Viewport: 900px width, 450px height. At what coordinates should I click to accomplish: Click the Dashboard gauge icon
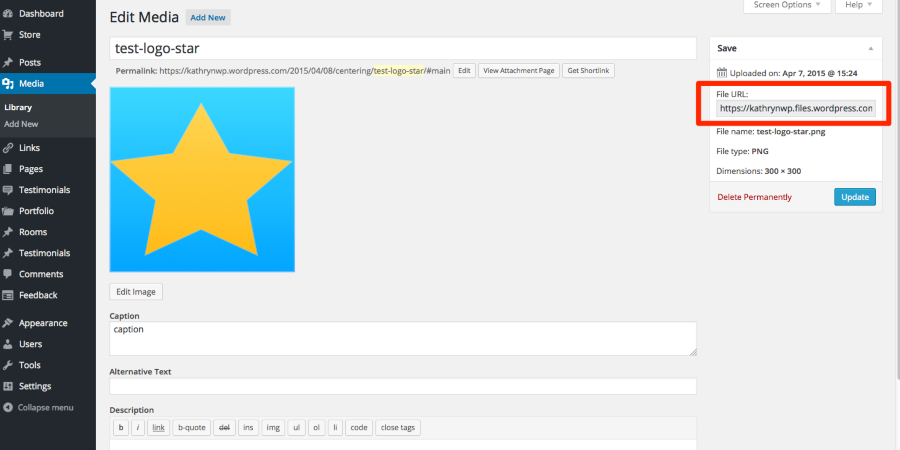coord(7,14)
